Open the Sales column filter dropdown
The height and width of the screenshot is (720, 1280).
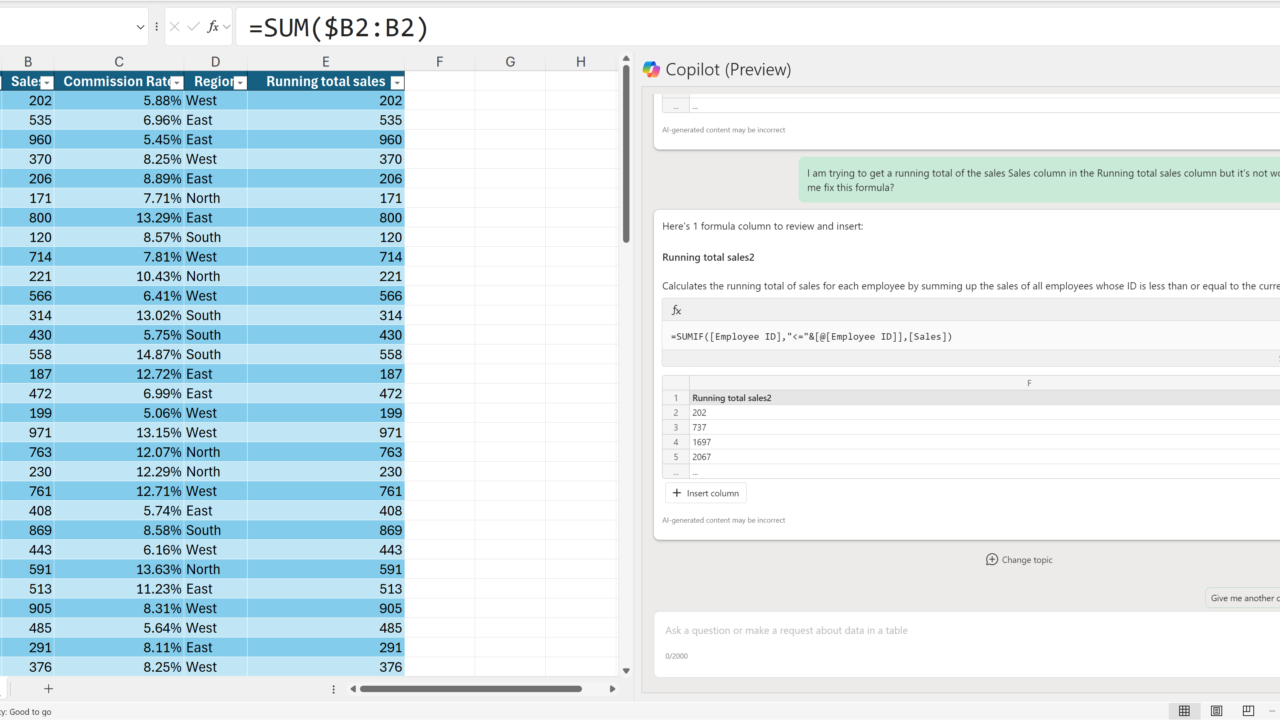click(x=46, y=83)
